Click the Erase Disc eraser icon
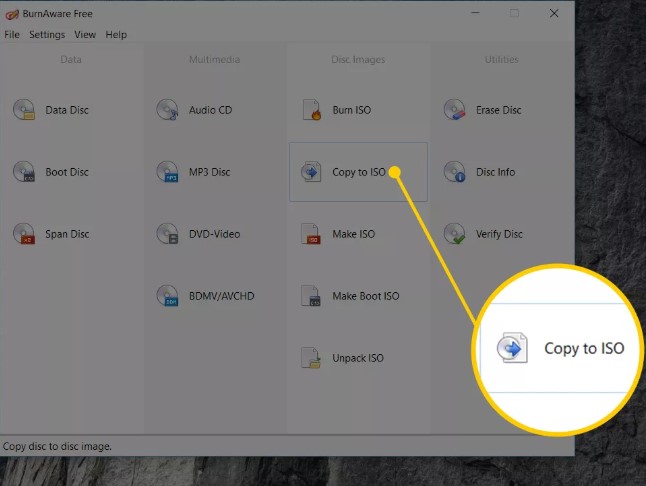646x486 pixels. click(454, 110)
